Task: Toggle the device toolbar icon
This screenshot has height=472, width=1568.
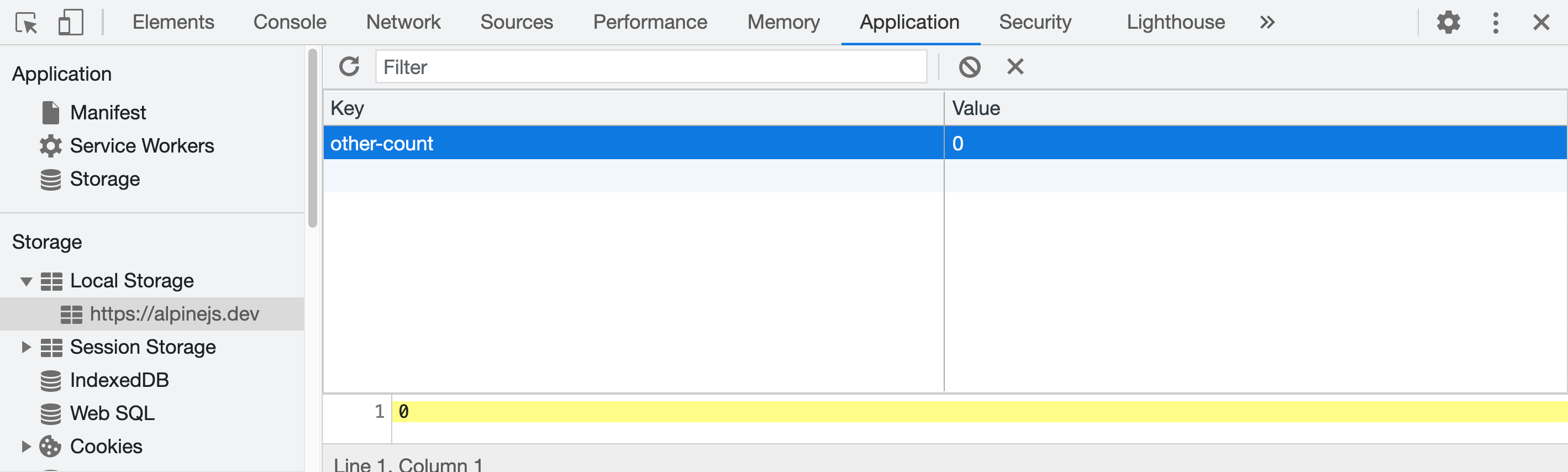Action: (x=71, y=23)
